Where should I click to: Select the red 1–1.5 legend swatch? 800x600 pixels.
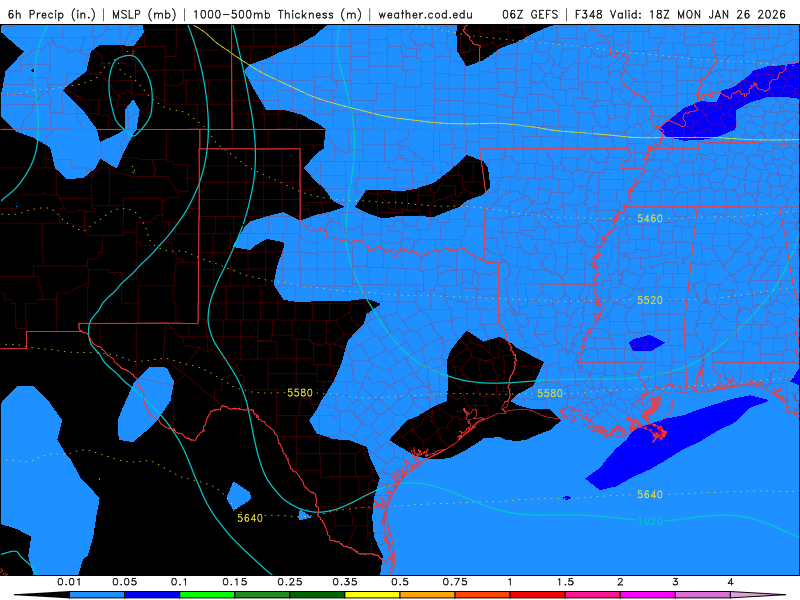coord(538,595)
